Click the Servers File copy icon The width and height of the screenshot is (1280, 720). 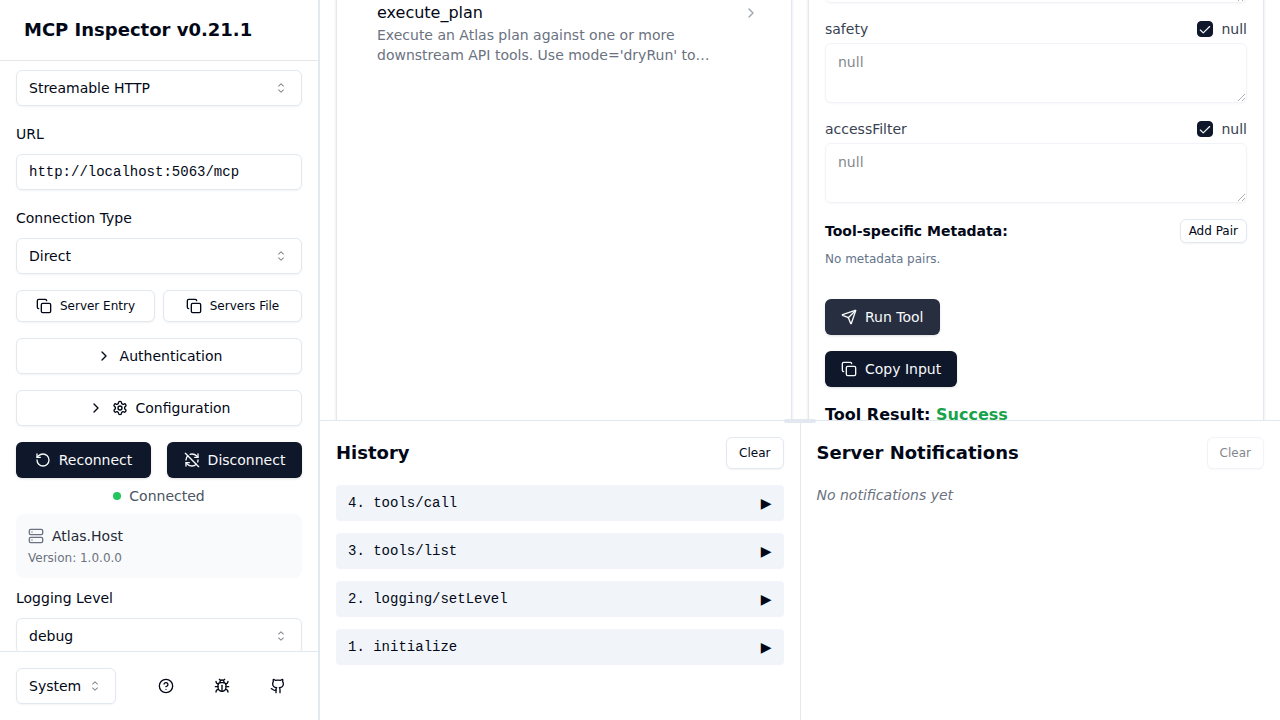[x=193, y=306]
